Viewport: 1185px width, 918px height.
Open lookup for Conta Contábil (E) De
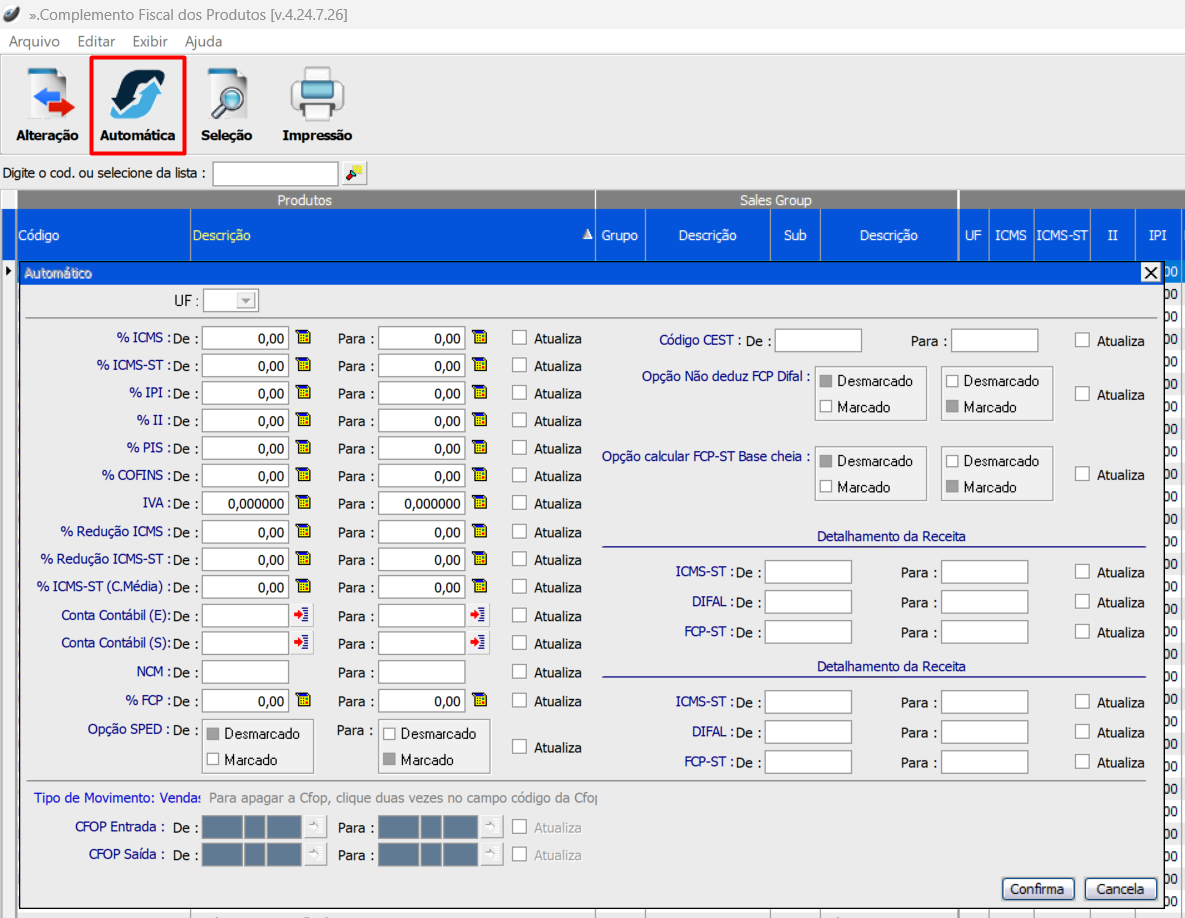pyautogui.click(x=302, y=615)
